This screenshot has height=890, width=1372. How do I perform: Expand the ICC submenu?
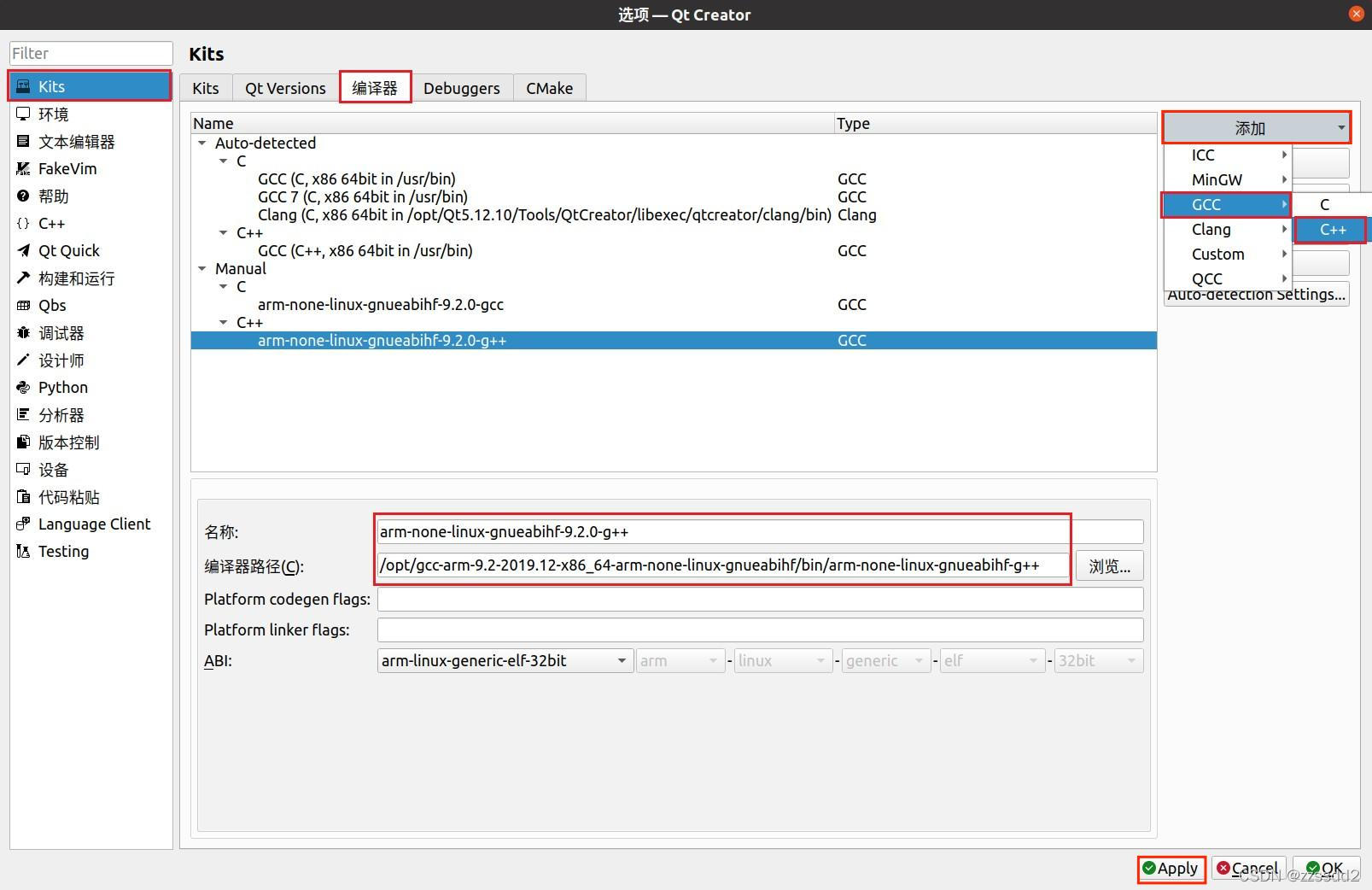click(x=1228, y=155)
